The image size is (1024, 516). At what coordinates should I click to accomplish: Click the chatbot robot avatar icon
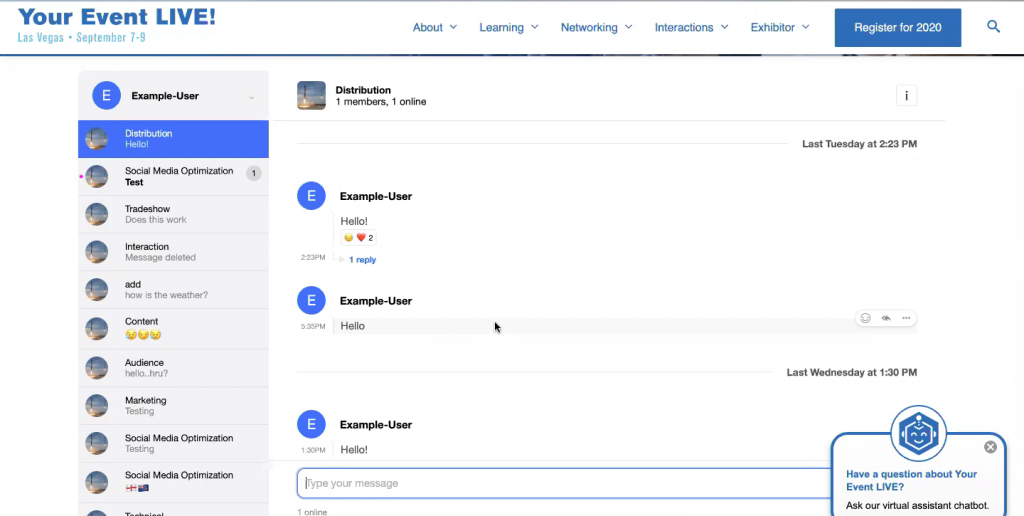point(918,434)
